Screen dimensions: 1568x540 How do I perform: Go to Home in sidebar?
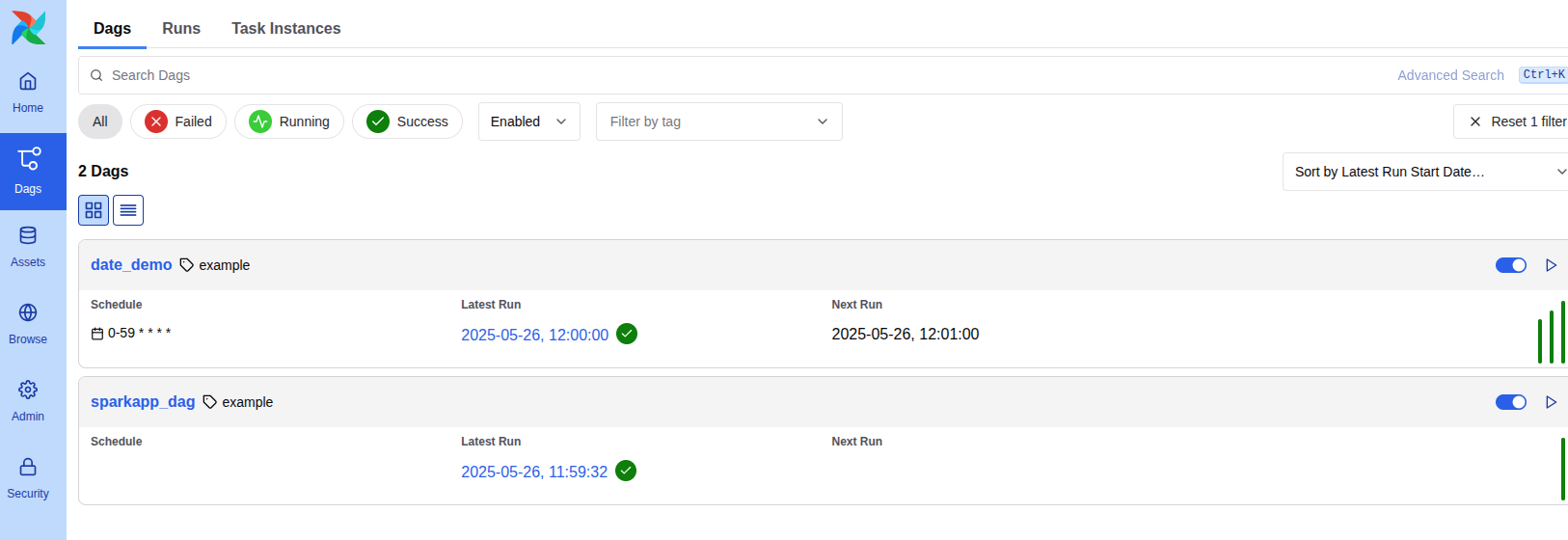28,93
